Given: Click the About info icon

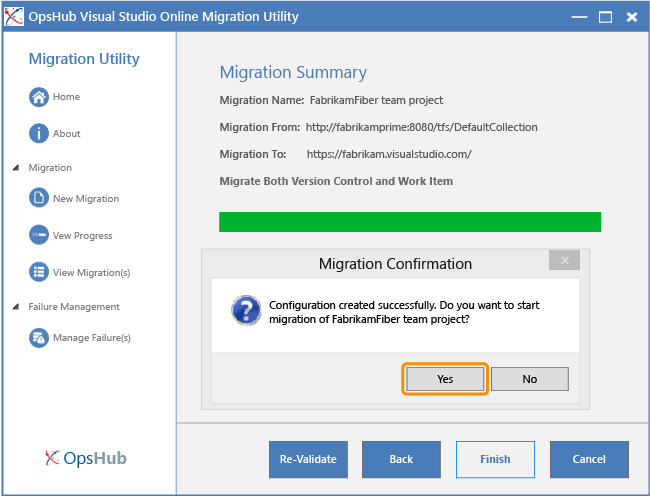Looking at the screenshot, I should coord(39,133).
